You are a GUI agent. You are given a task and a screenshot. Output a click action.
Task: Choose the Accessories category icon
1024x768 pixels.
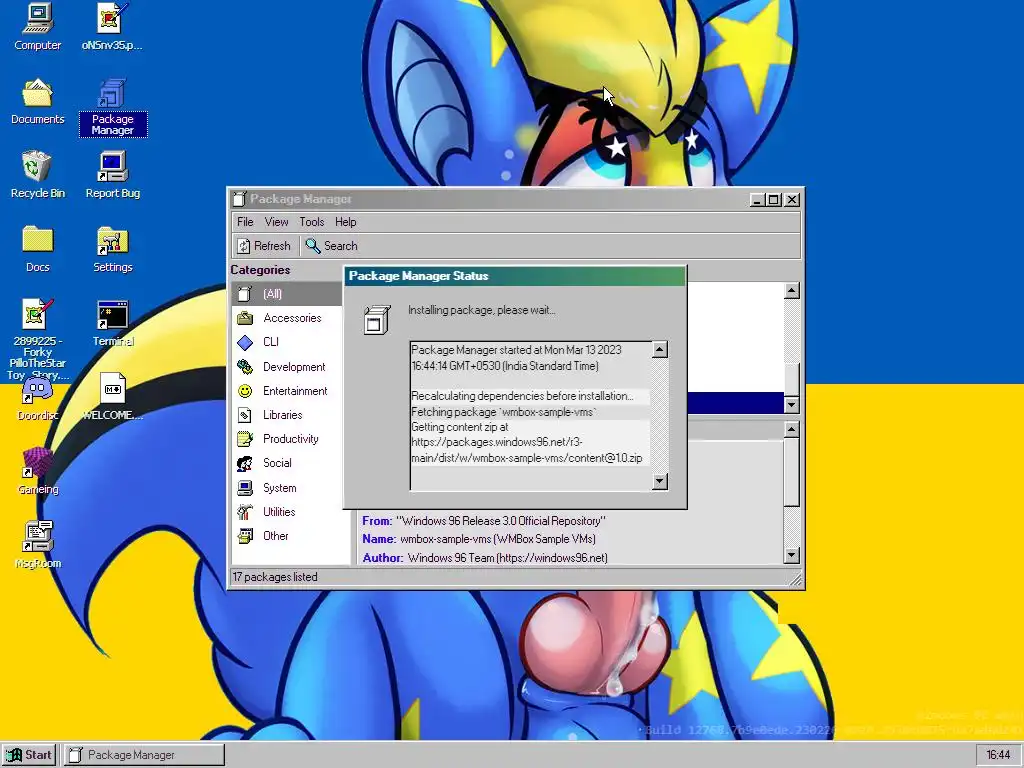(245, 318)
